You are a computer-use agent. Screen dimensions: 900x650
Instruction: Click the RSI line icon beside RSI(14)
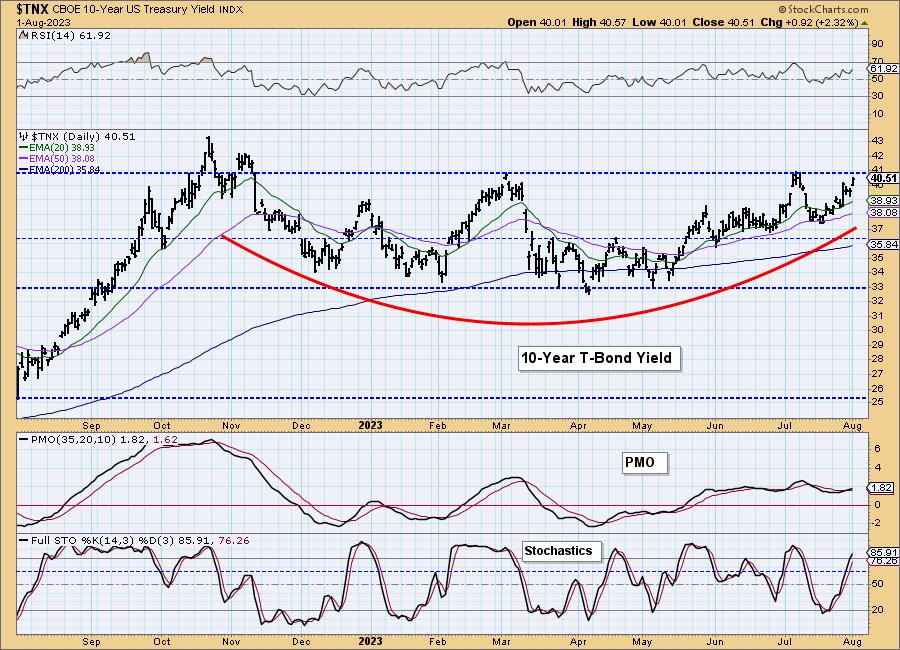coord(23,36)
